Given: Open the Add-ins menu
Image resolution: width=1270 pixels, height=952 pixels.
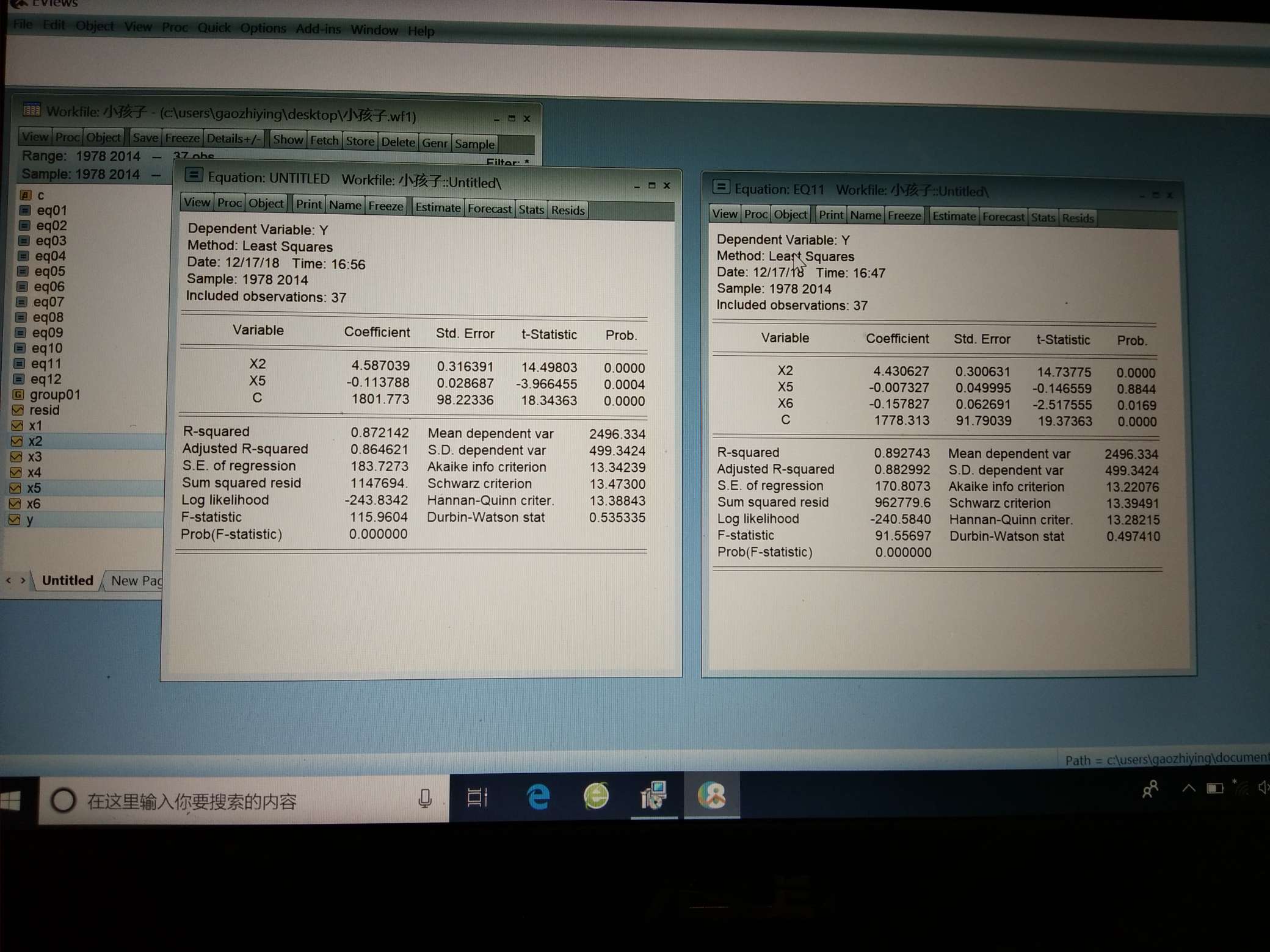Looking at the screenshot, I should click(x=317, y=29).
